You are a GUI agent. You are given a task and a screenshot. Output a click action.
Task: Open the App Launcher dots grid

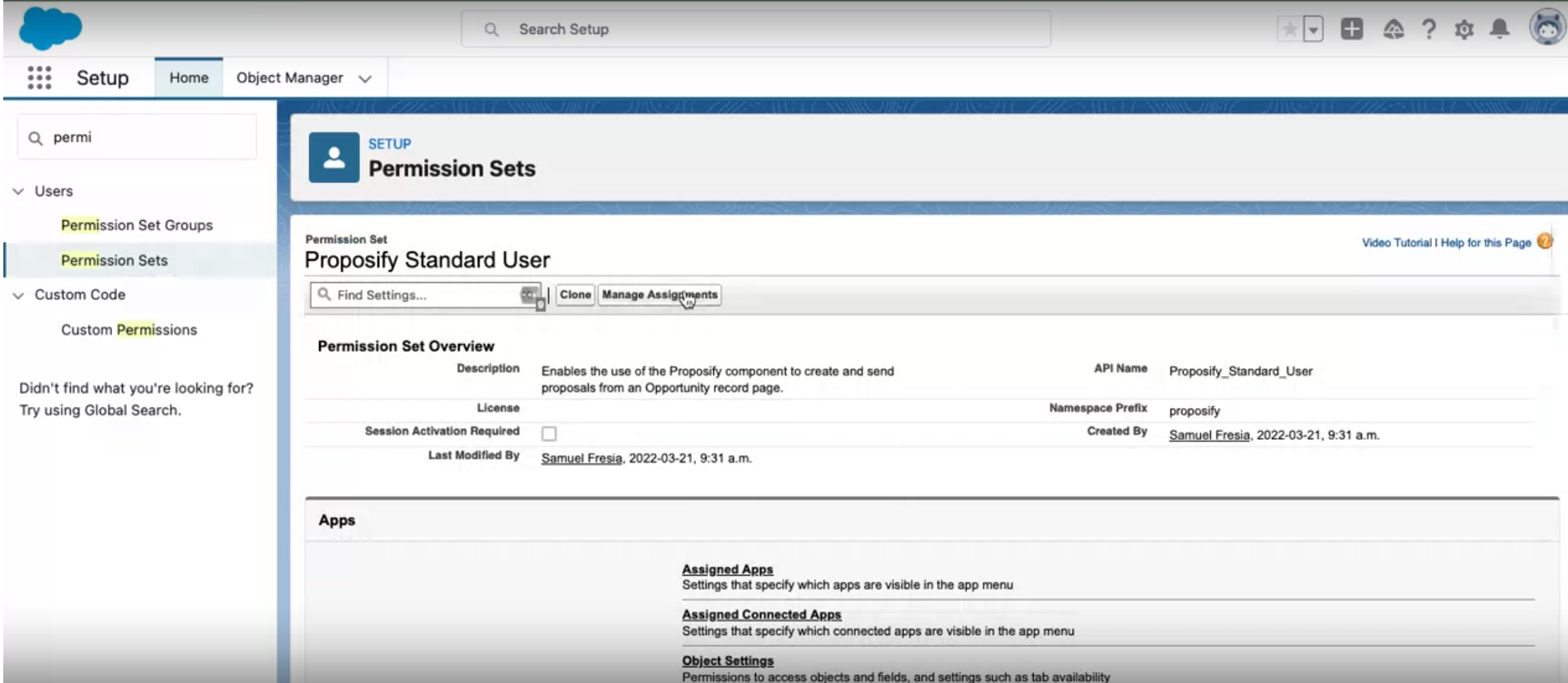pyautogui.click(x=40, y=78)
